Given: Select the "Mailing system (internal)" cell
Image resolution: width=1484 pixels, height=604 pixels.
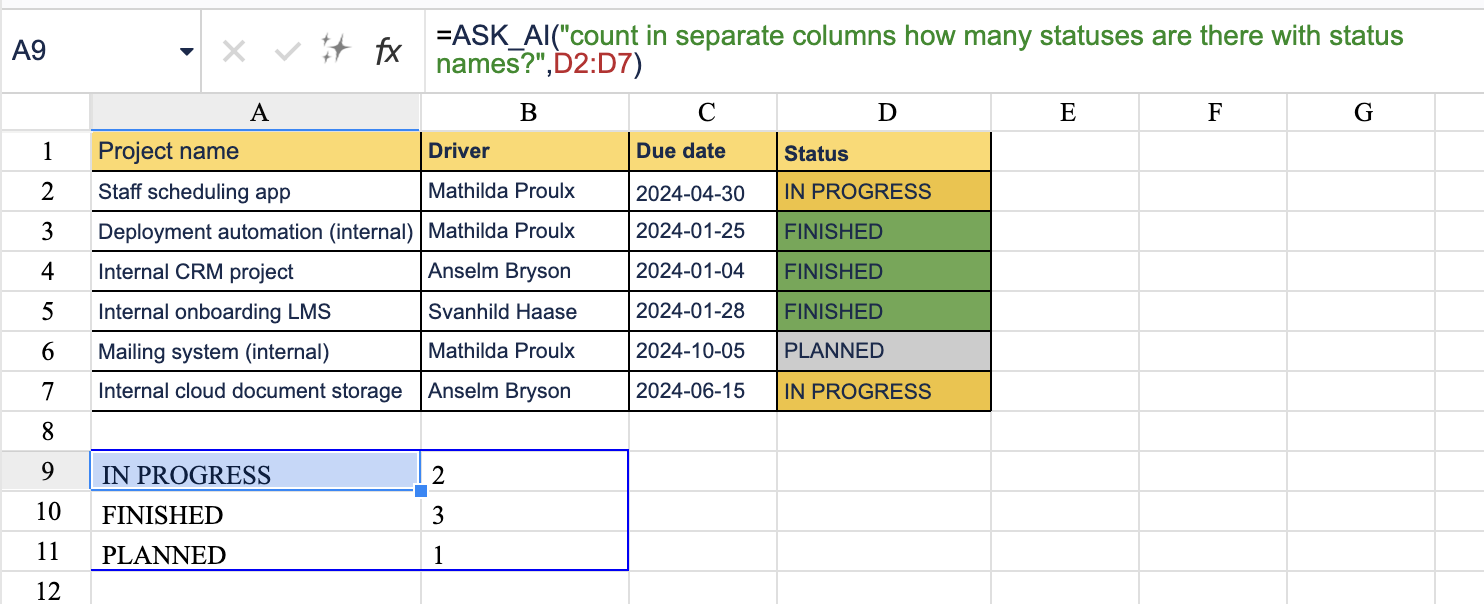Looking at the screenshot, I should coord(256,351).
